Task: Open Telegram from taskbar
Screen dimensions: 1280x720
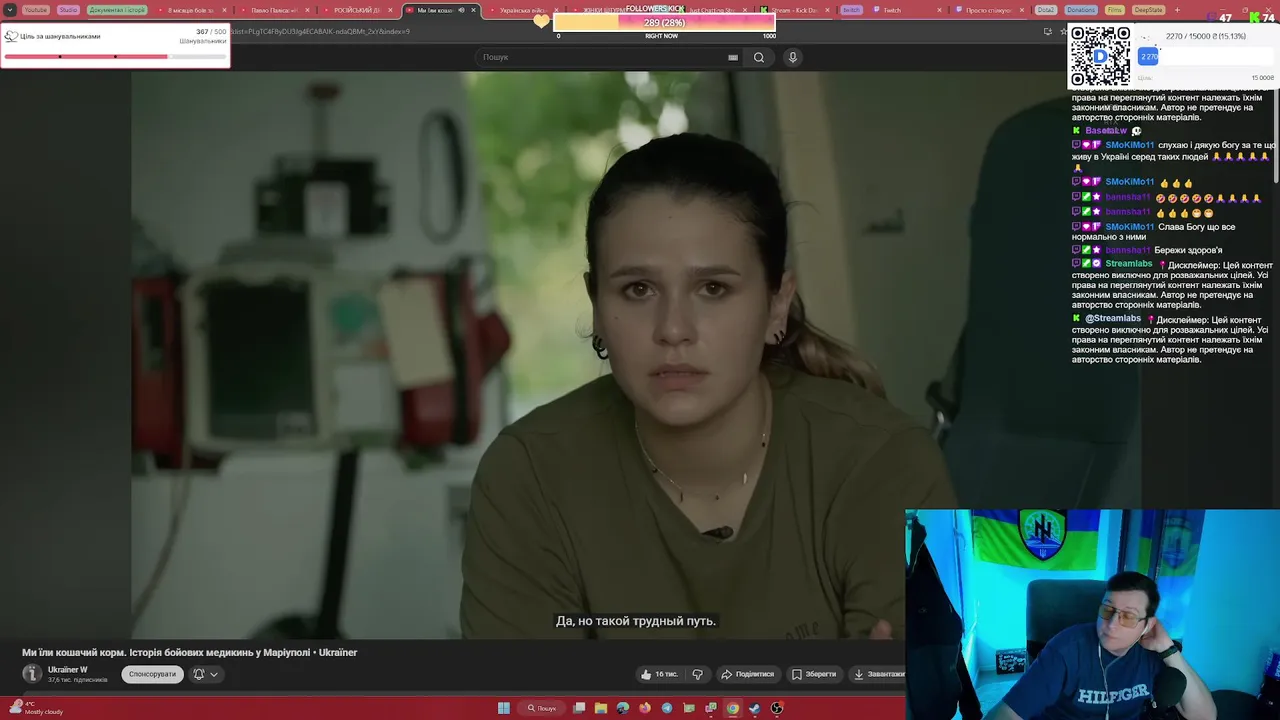Action: (667, 708)
